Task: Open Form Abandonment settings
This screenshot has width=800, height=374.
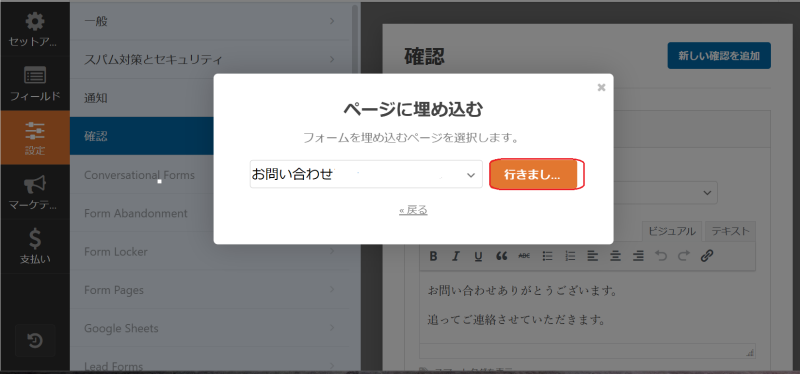Action: 142,213
